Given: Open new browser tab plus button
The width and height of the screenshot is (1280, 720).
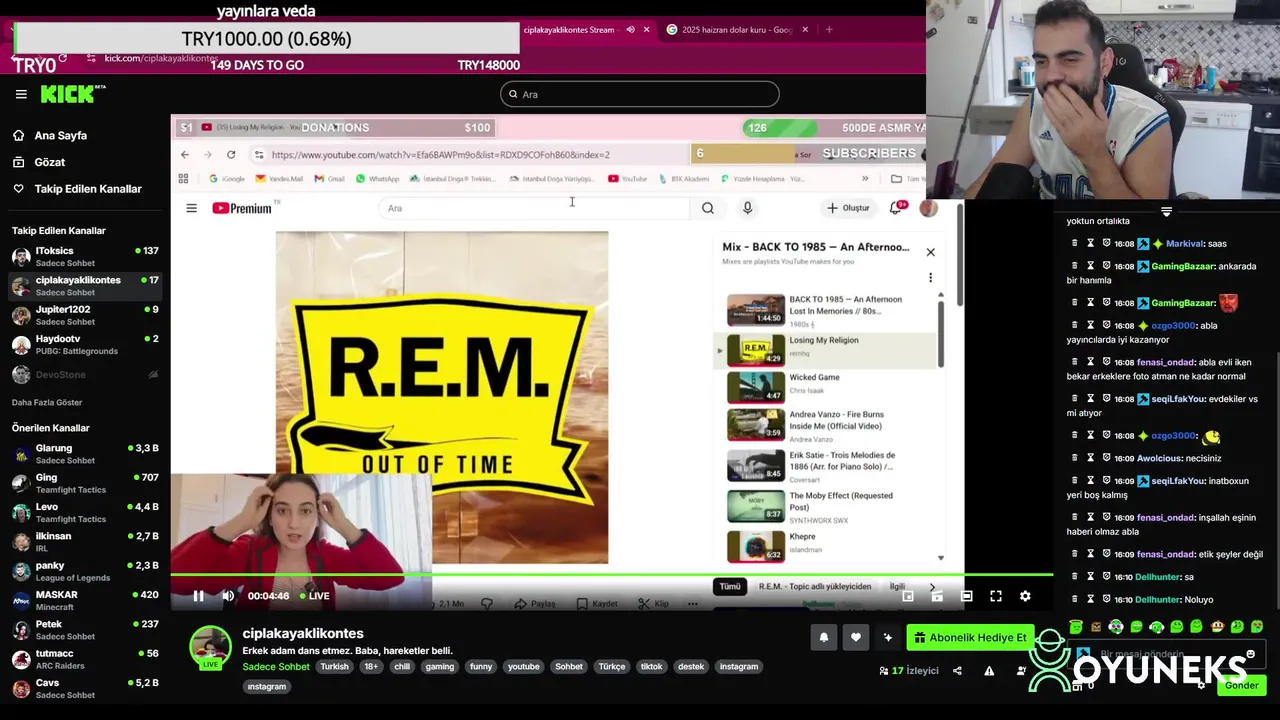Looking at the screenshot, I should (829, 30).
